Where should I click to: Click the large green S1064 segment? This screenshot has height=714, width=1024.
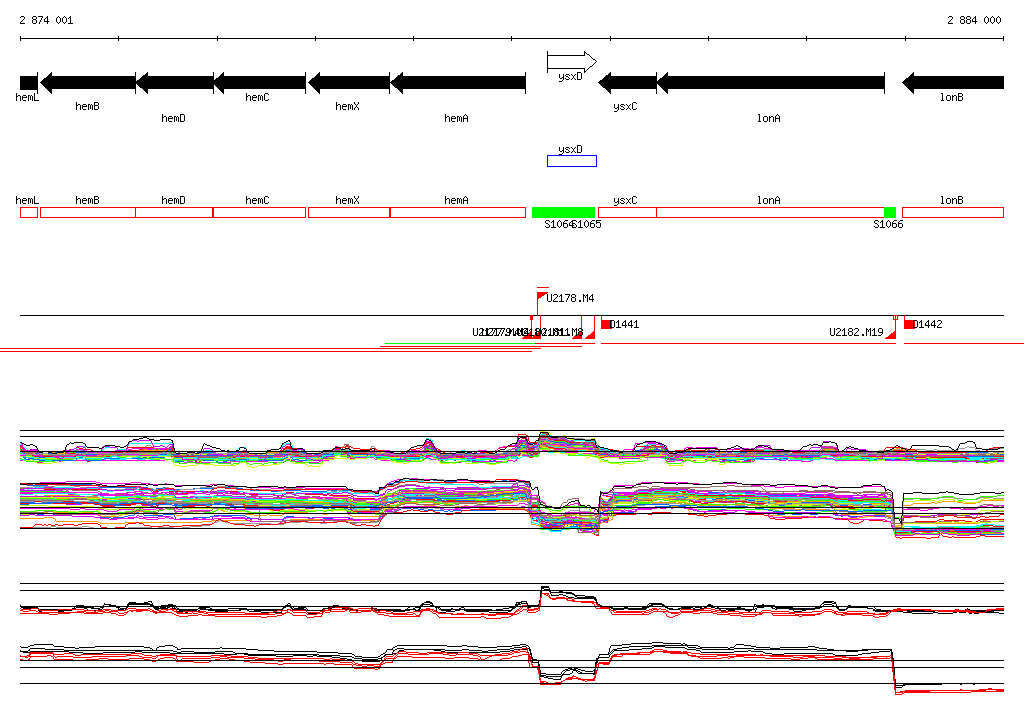point(563,213)
